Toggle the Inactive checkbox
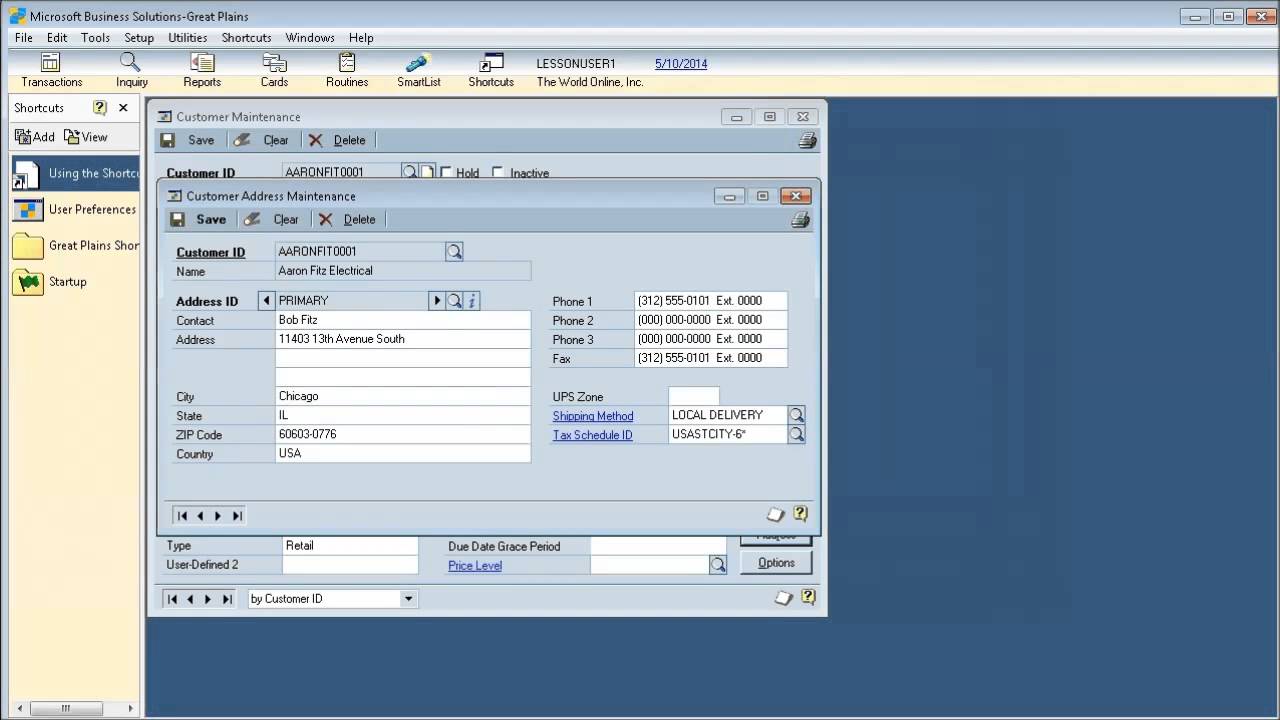Screen dimensions: 1280x720 (498, 172)
